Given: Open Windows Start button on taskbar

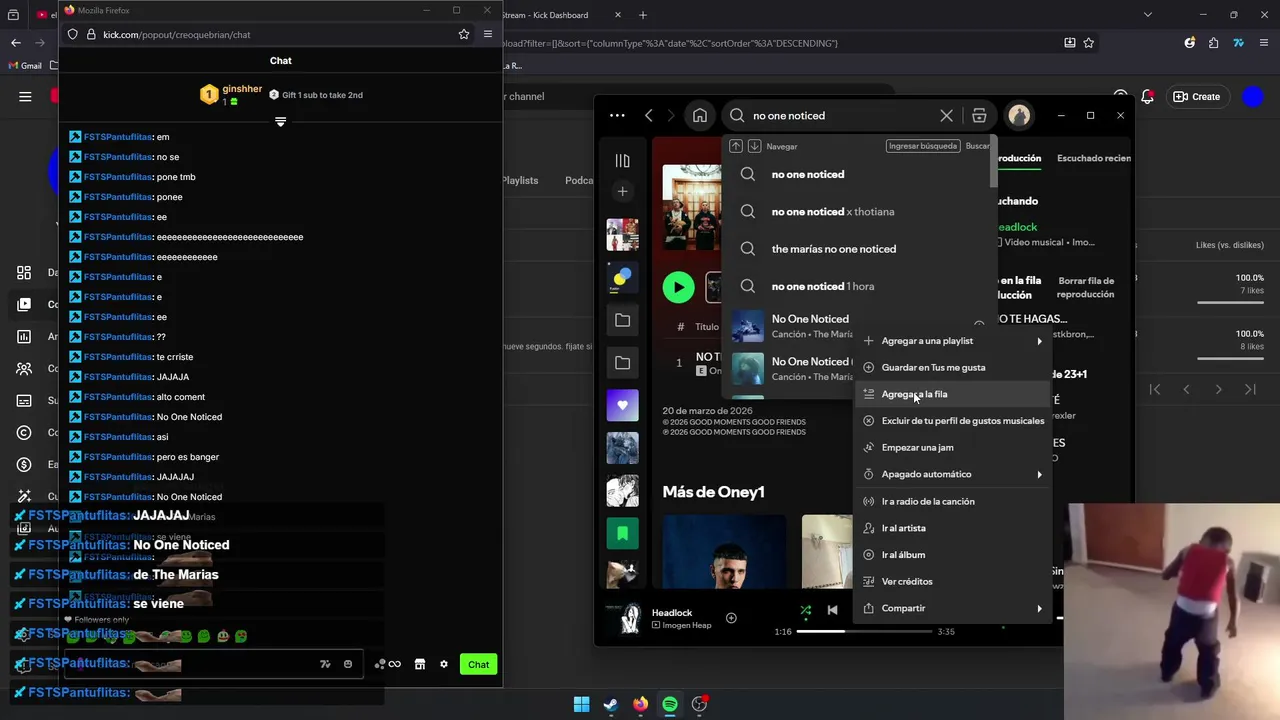Looking at the screenshot, I should 581,704.
